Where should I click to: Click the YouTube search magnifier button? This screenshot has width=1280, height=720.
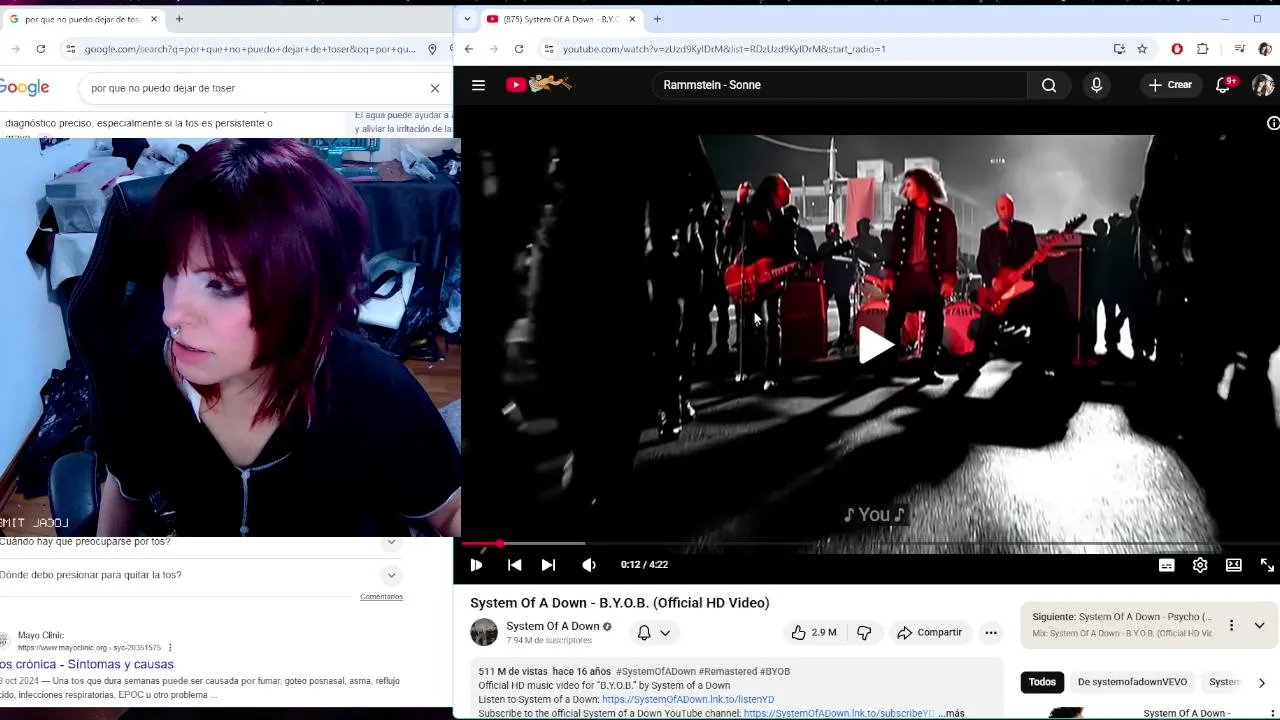(x=1049, y=85)
